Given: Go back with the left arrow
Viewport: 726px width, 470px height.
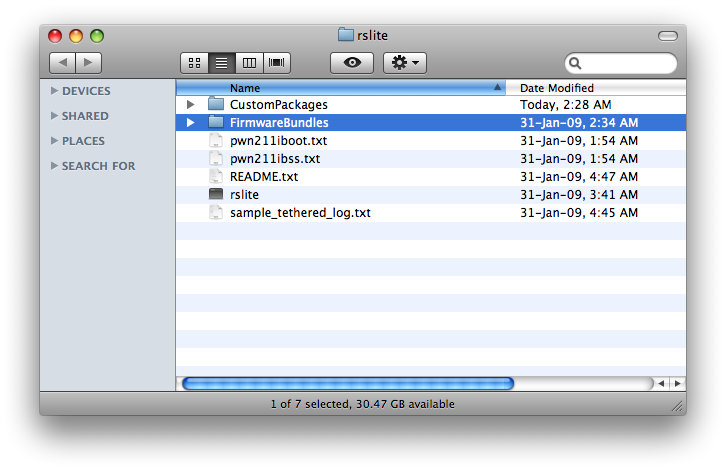Looking at the screenshot, I should (62, 63).
